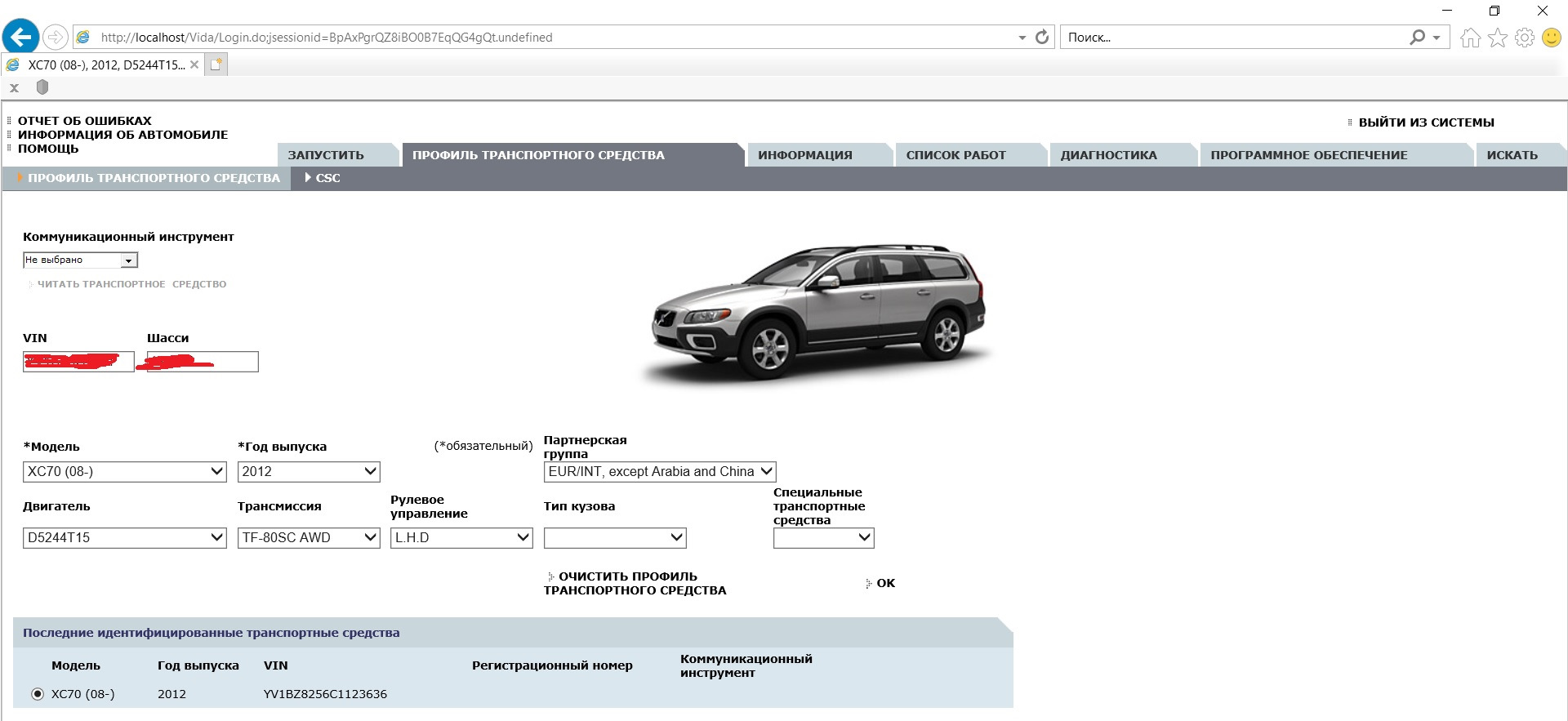Screen dimensions: 1568x721
Task: Open a new browser tab
Action: [216, 65]
